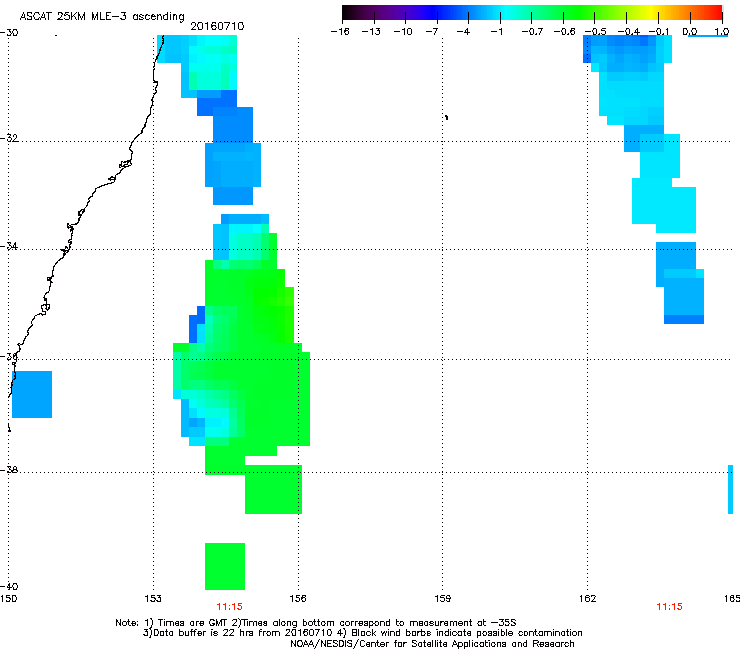Click the longitude label "156"
This screenshot has height=650, width=740.
tap(298, 599)
